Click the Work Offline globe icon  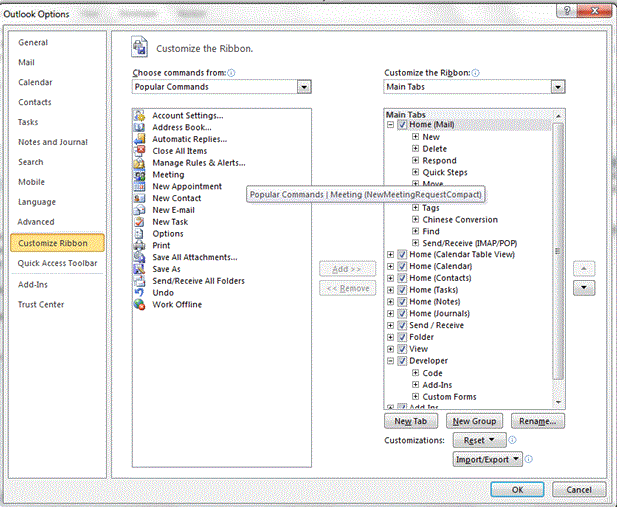(139, 305)
